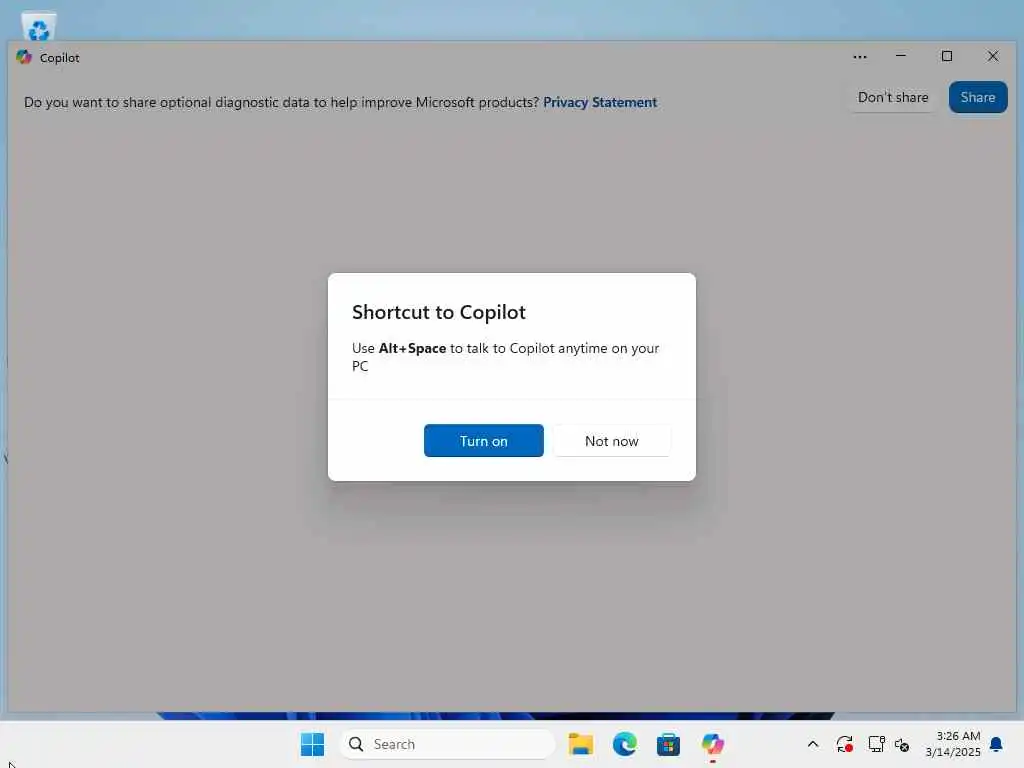Click the sync status tray icon
The image size is (1024, 768).
pyautogui.click(x=844, y=744)
